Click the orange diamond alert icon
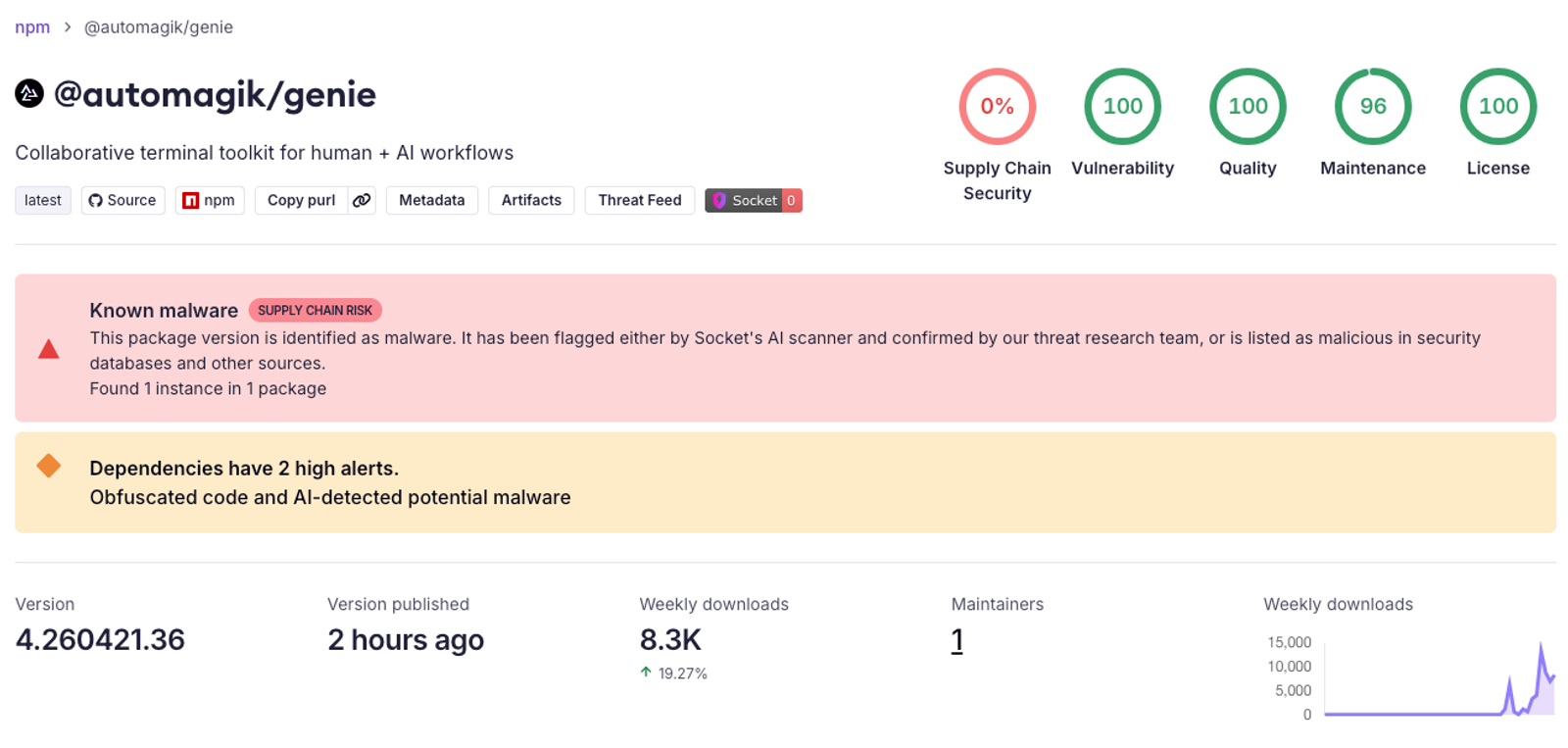The width and height of the screenshot is (1568, 748). tap(48, 466)
